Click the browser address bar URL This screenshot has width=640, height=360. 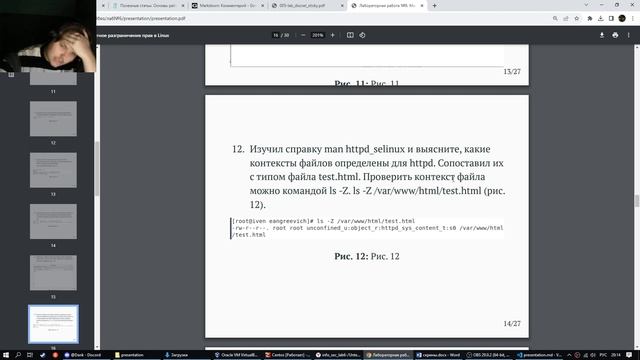(x=141, y=18)
